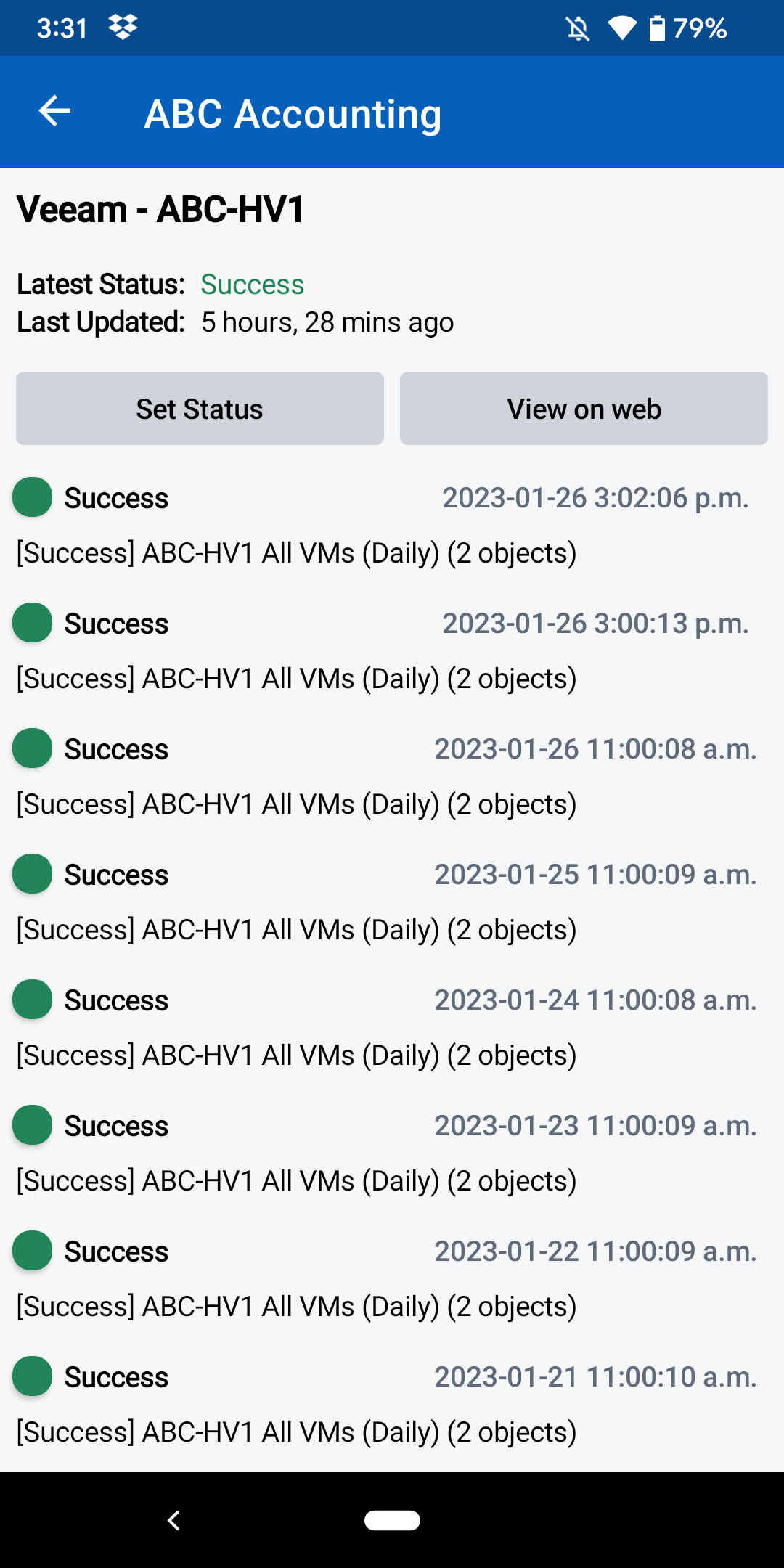Tap the 2023-01-24 entry description text
Image resolution: width=784 pixels, height=1568 pixels.
[296, 1055]
